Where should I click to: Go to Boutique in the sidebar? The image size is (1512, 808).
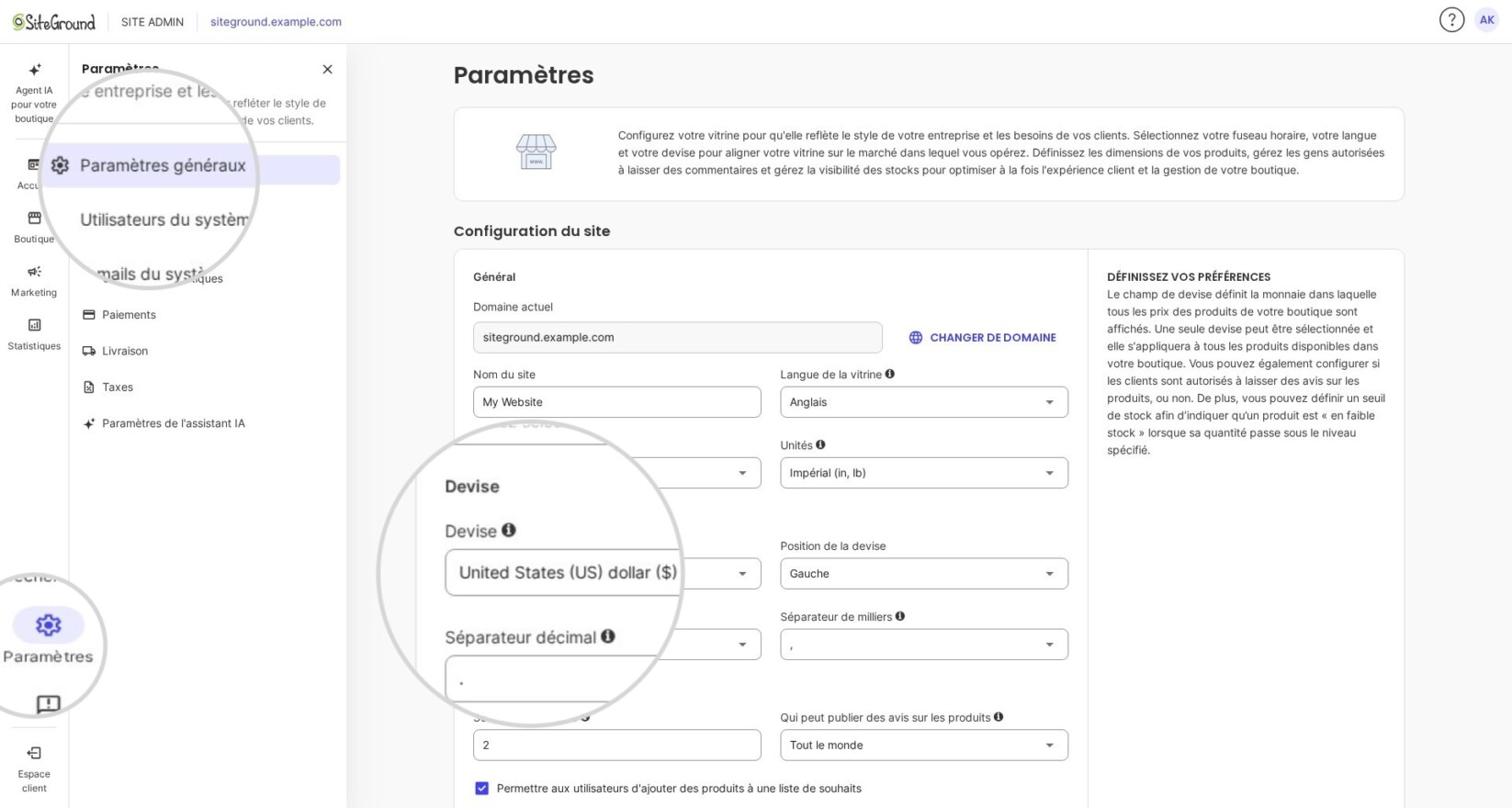coord(34,227)
